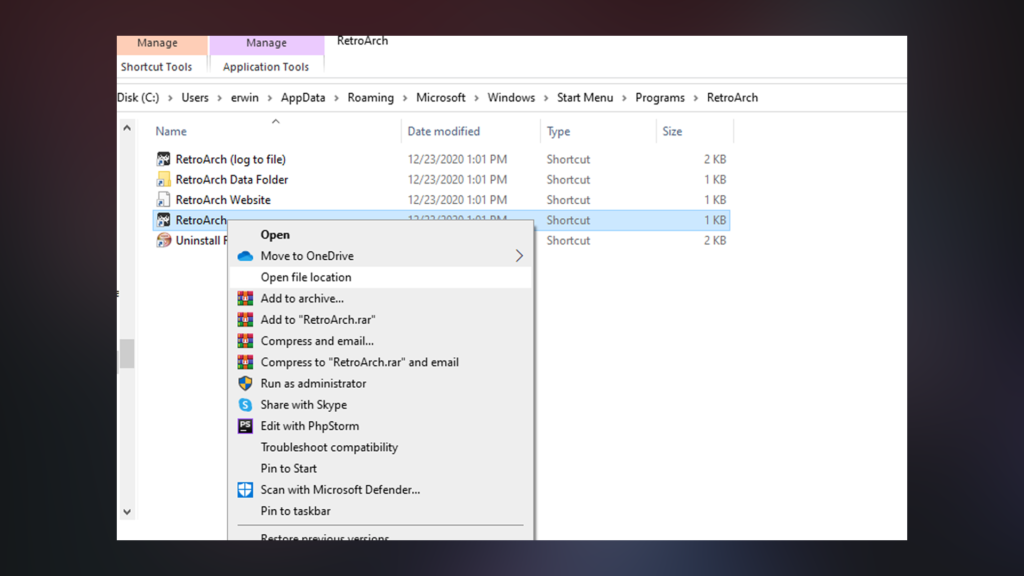Image resolution: width=1024 pixels, height=576 pixels.
Task: Expand breadcrumb chevron after Start Menu
Action: coord(624,99)
